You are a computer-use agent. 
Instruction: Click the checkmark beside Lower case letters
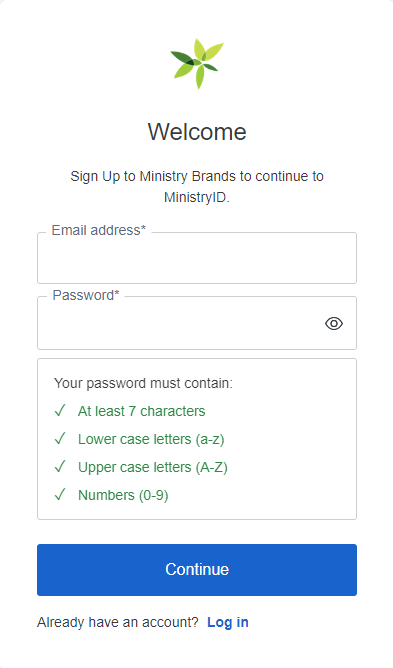[x=60, y=439]
